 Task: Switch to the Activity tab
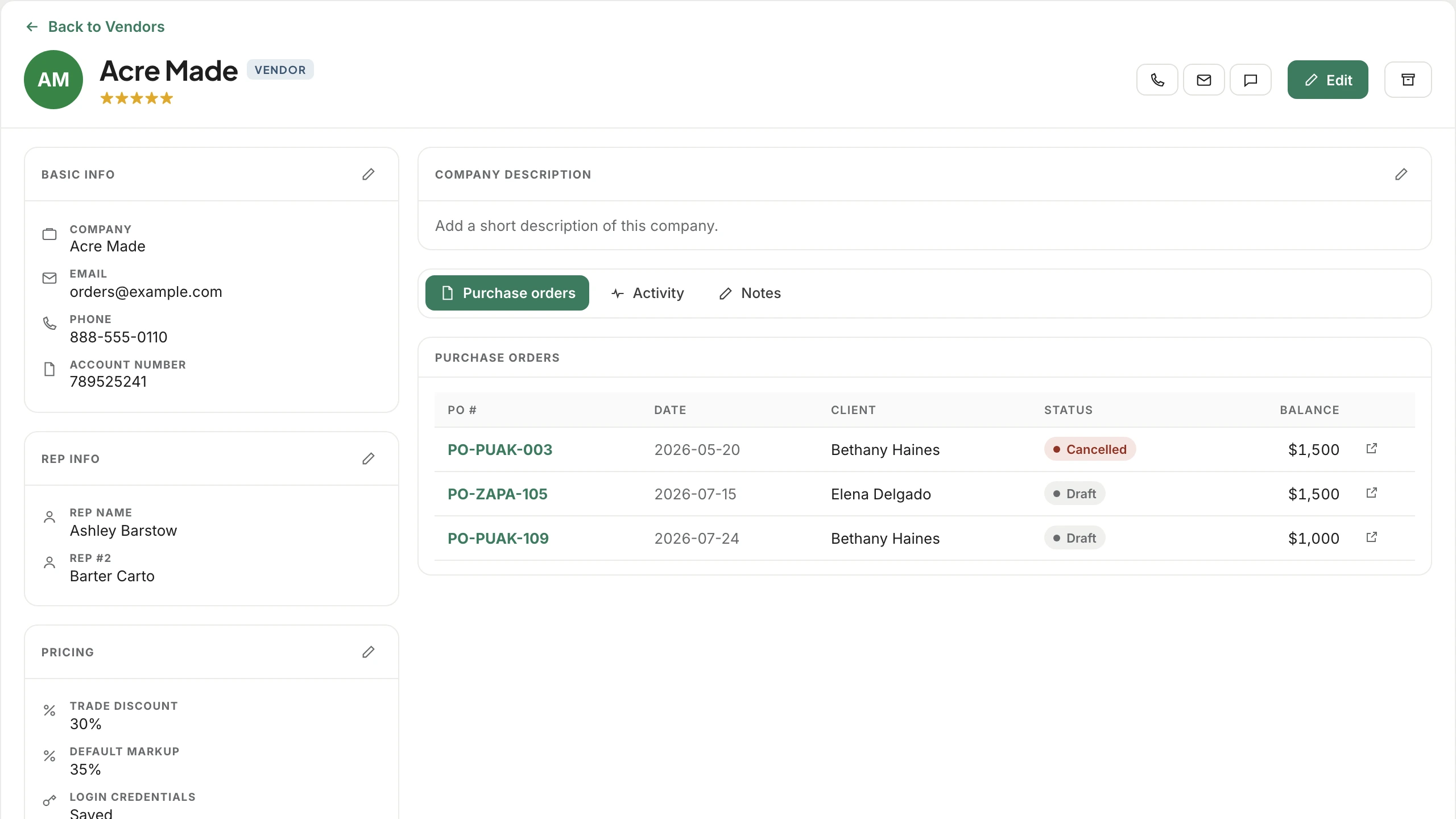(647, 293)
